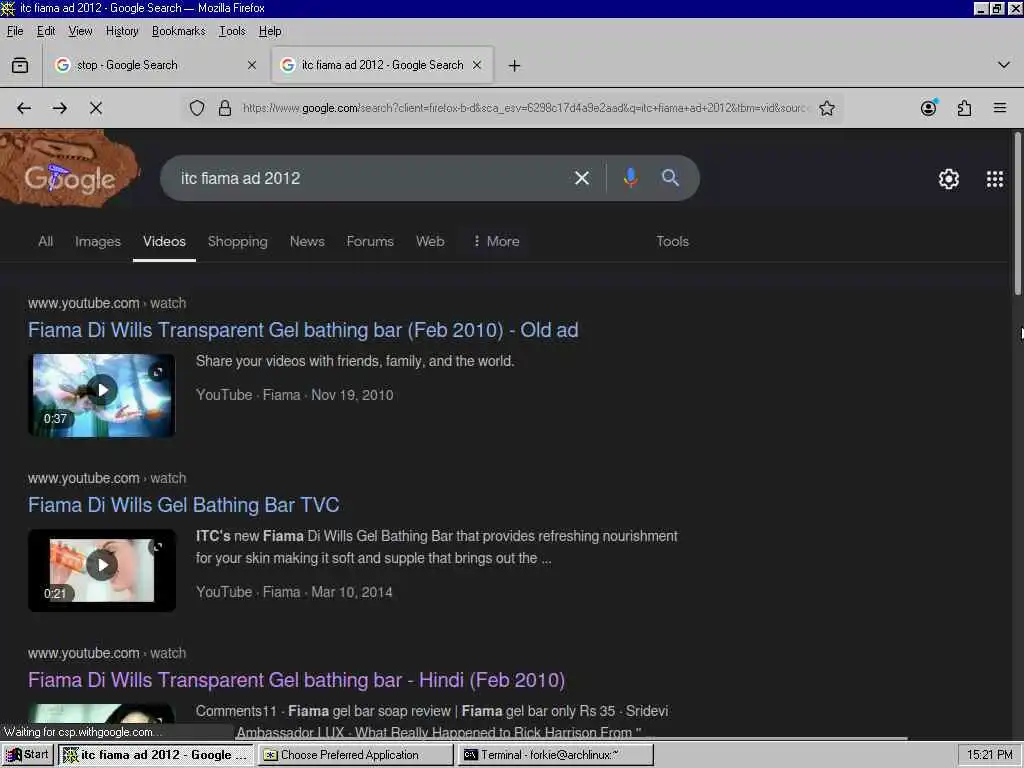1024x768 pixels.
Task: Open 'Fiama Di Wills Transparent Gel bathing bar (Feb 2010) - Old ad'
Action: coord(303,330)
